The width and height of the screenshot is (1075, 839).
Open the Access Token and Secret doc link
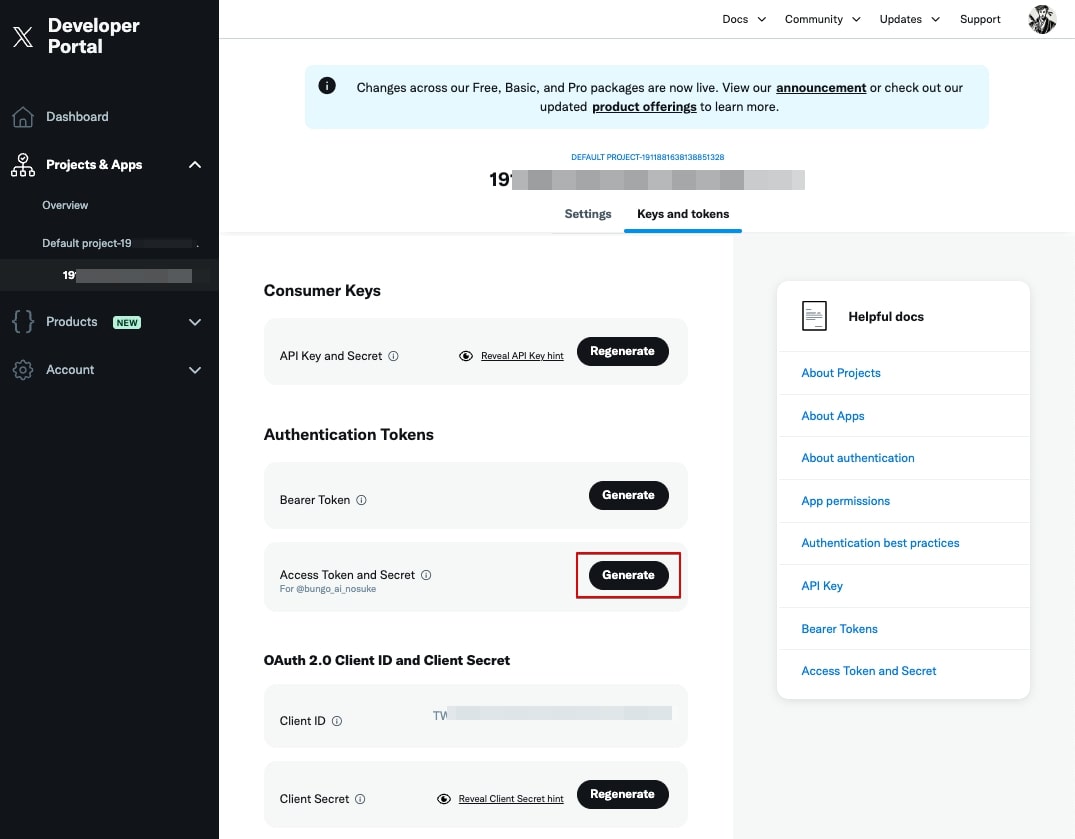(x=869, y=671)
